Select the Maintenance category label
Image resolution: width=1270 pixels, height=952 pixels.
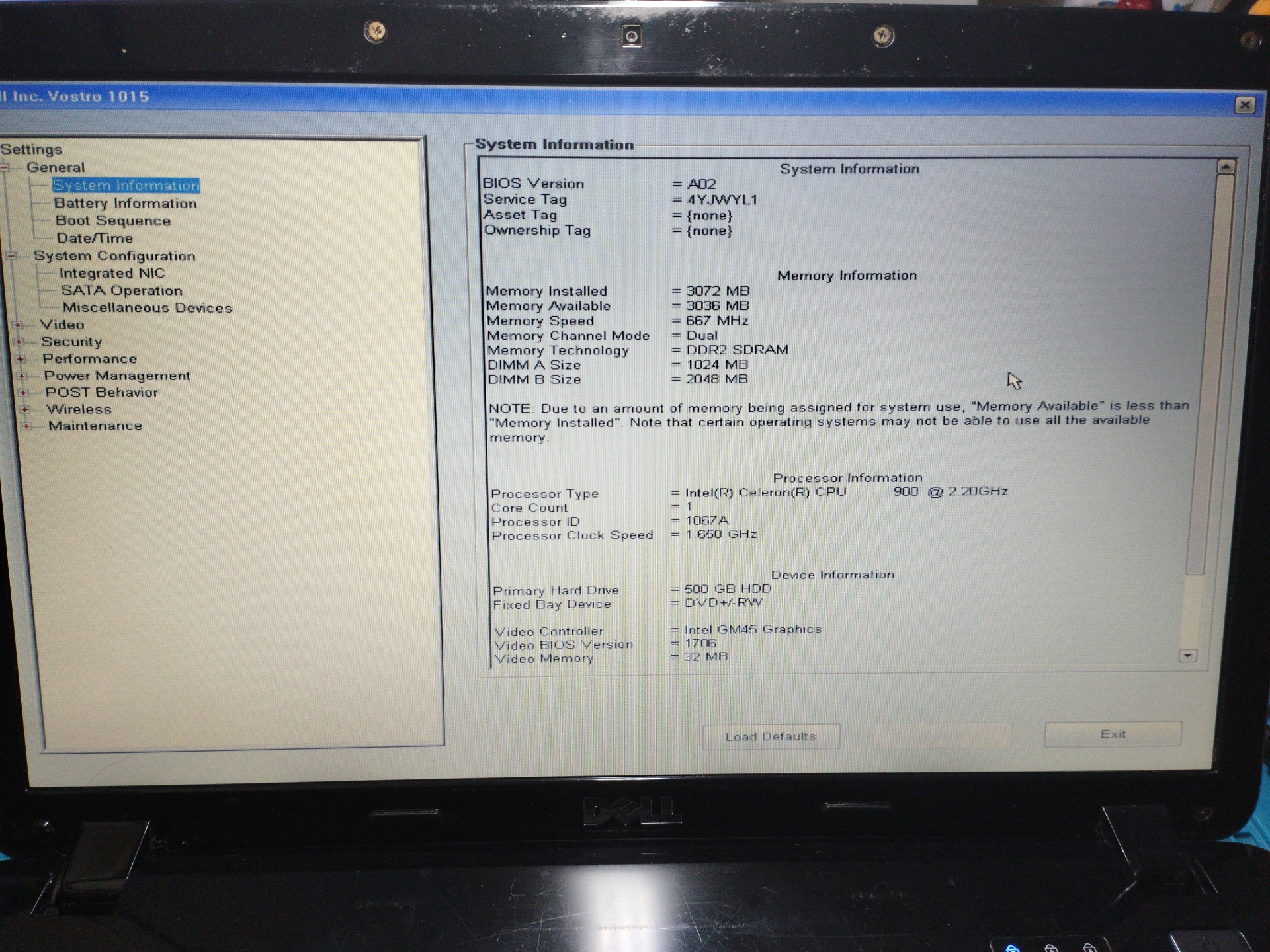[x=95, y=426]
